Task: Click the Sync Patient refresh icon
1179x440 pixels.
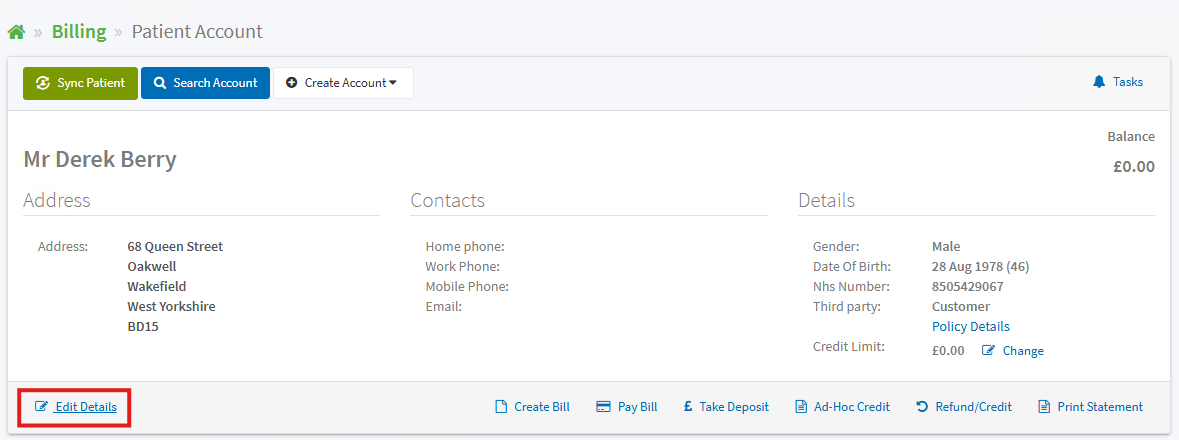Action: click(43, 83)
